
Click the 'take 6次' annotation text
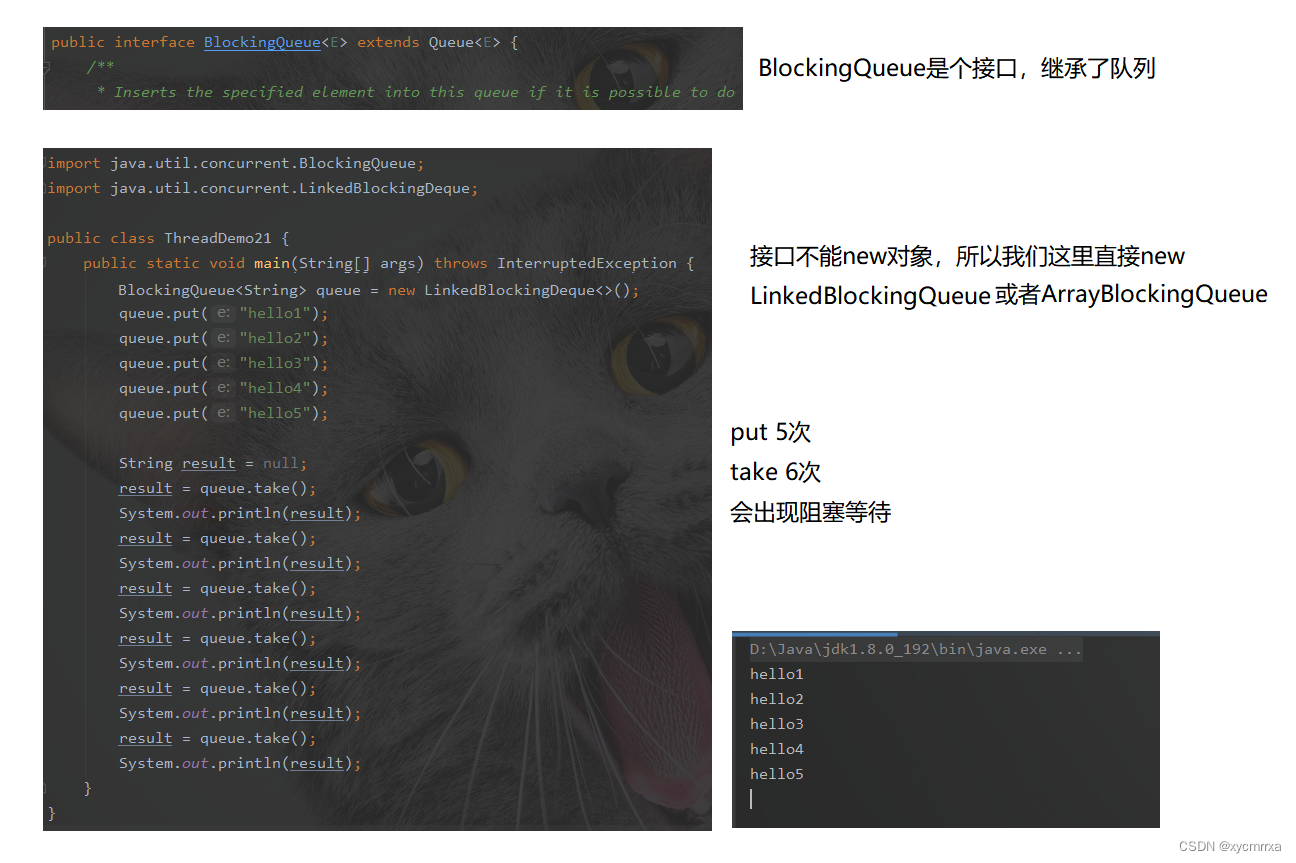click(776, 472)
